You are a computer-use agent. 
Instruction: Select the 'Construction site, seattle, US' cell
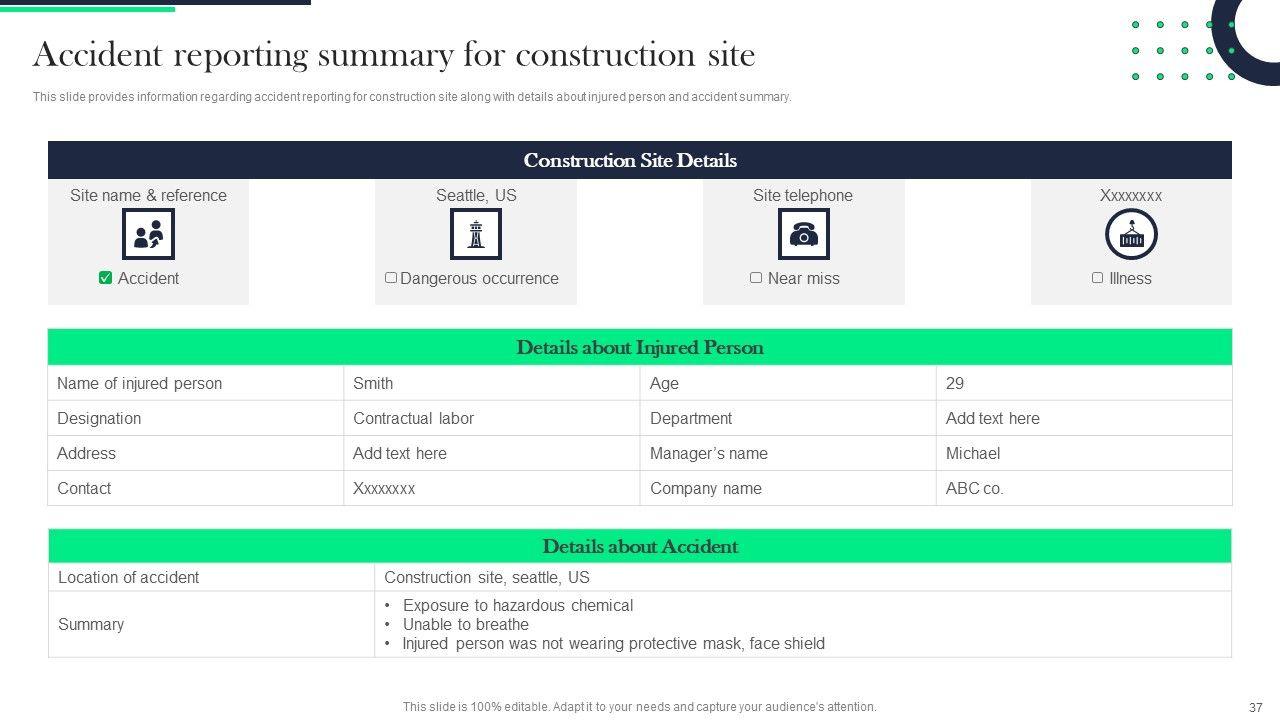pos(803,577)
